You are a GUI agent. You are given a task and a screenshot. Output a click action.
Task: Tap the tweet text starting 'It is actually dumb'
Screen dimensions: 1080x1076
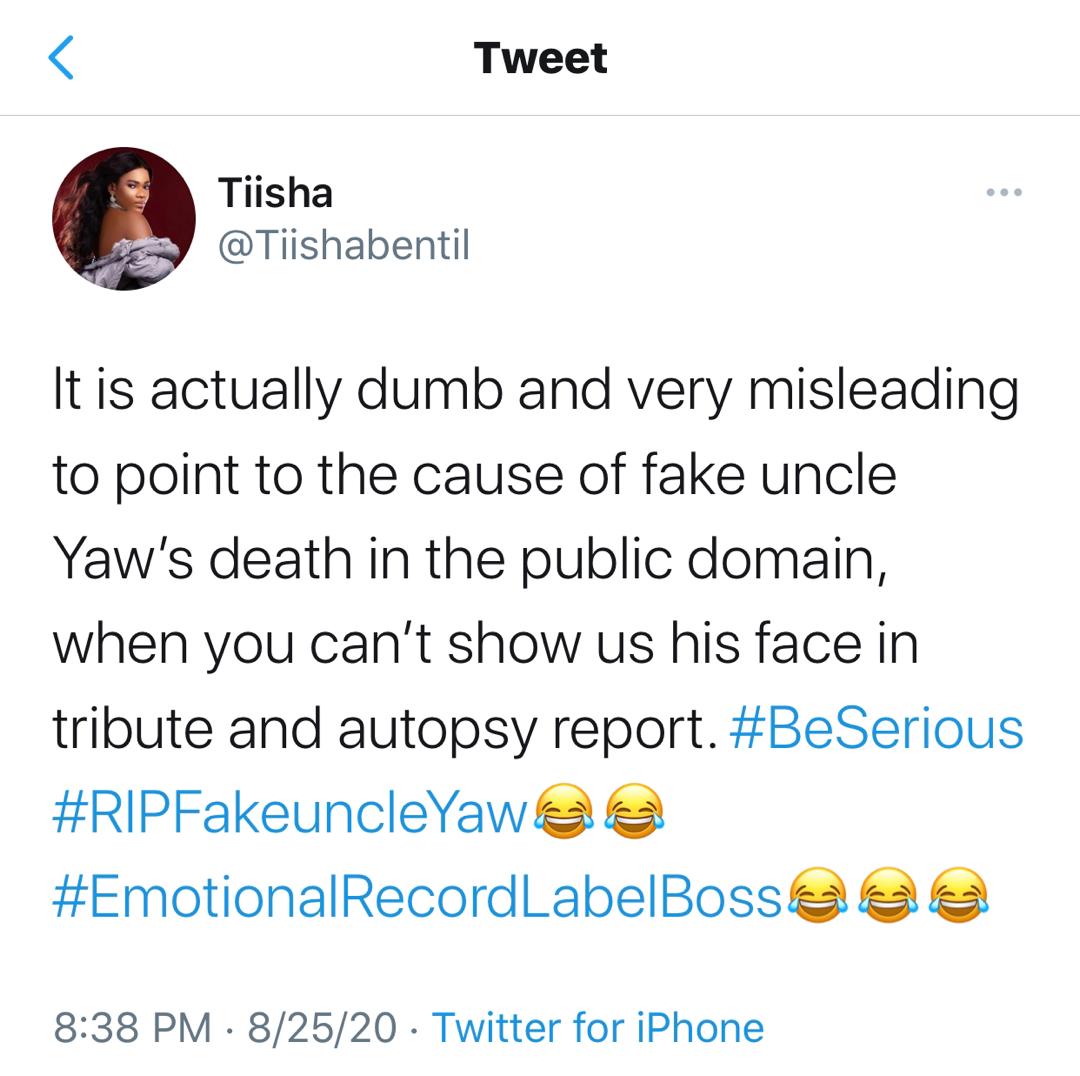(537, 559)
